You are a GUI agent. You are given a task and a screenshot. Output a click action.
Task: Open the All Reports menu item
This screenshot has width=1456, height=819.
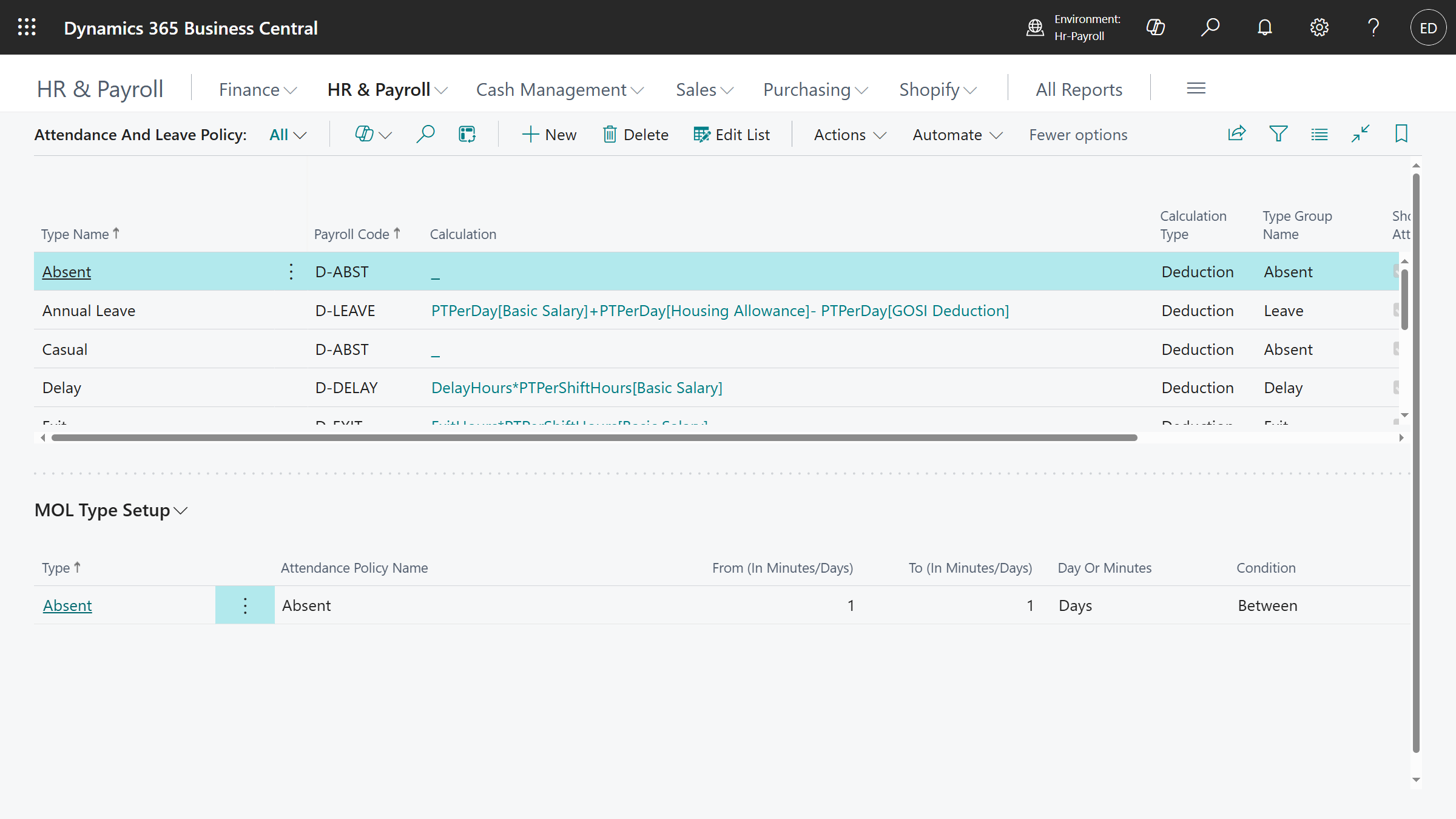click(1079, 90)
